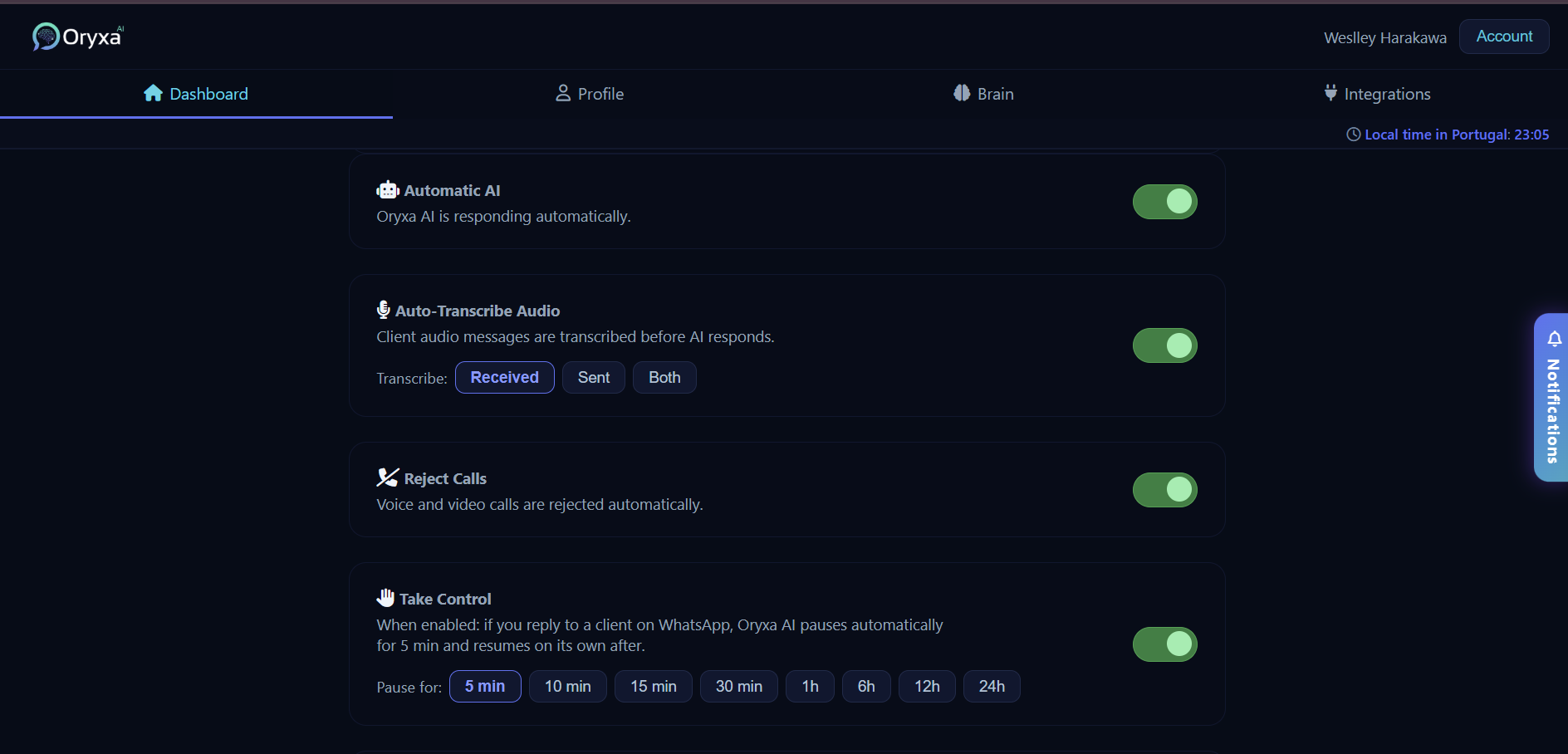Open the Dashboard tab
The width and height of the screenshot is (1568, 754).
tap(196, 94)
